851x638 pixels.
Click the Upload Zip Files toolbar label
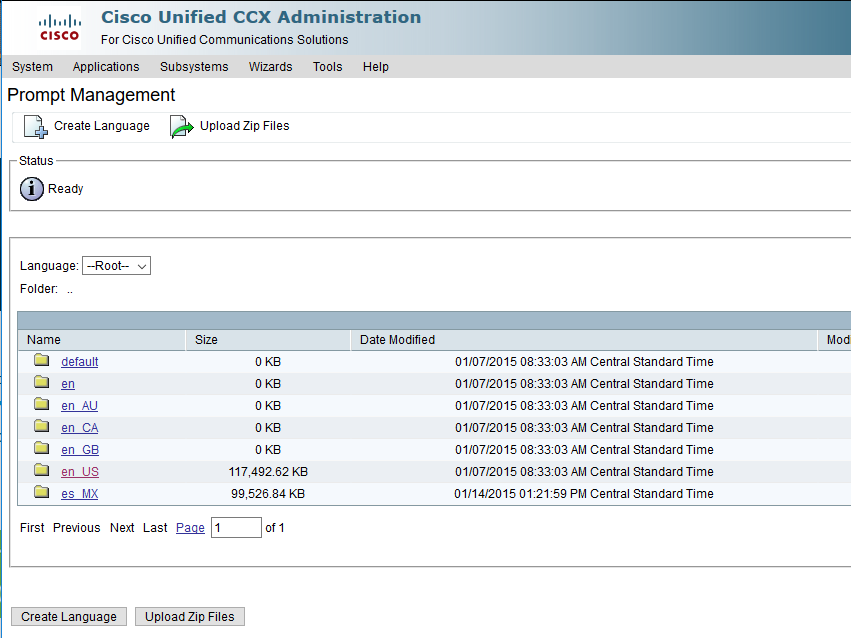(x=245, y=126)
